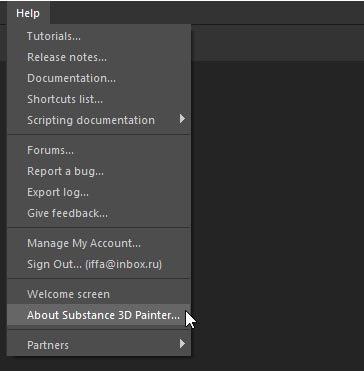The height and width of the screenshot is (371, 364).
Task: Open Manage My Account entry
Action: 99,243
